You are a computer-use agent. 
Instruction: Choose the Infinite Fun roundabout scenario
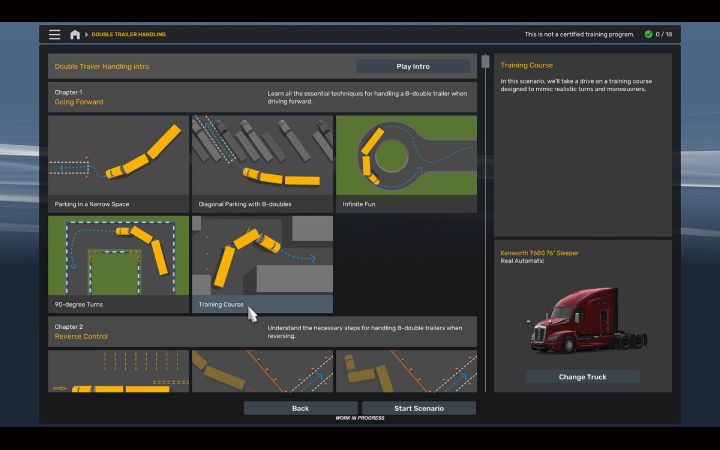coord(406,163)
